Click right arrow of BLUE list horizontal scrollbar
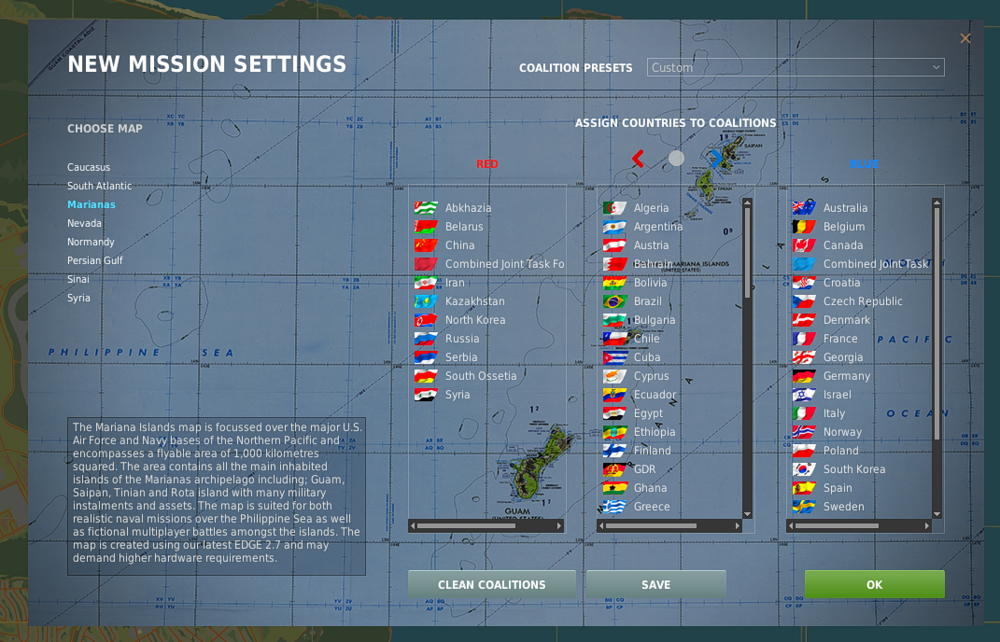Screen dimensions: 1000x642 927,526
